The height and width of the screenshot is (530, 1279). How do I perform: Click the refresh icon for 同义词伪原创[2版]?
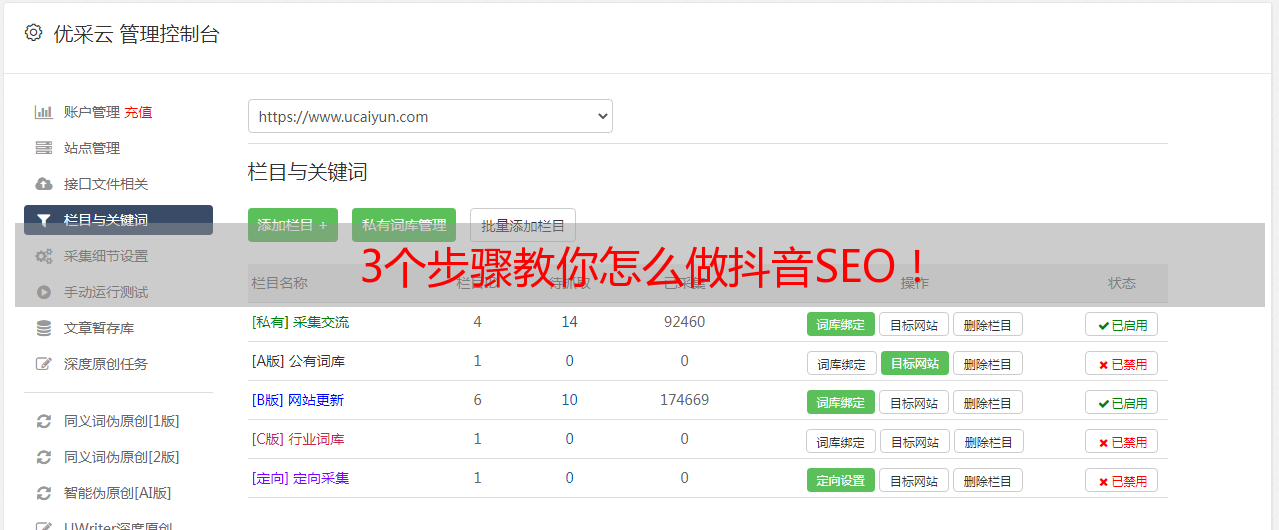[x=43, y=457]
